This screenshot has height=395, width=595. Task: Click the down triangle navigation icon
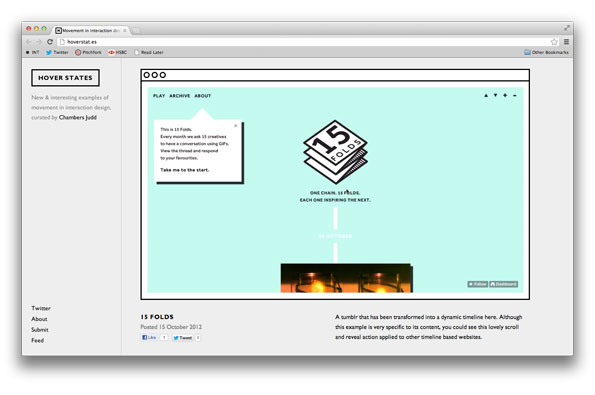tap(495, 96)
